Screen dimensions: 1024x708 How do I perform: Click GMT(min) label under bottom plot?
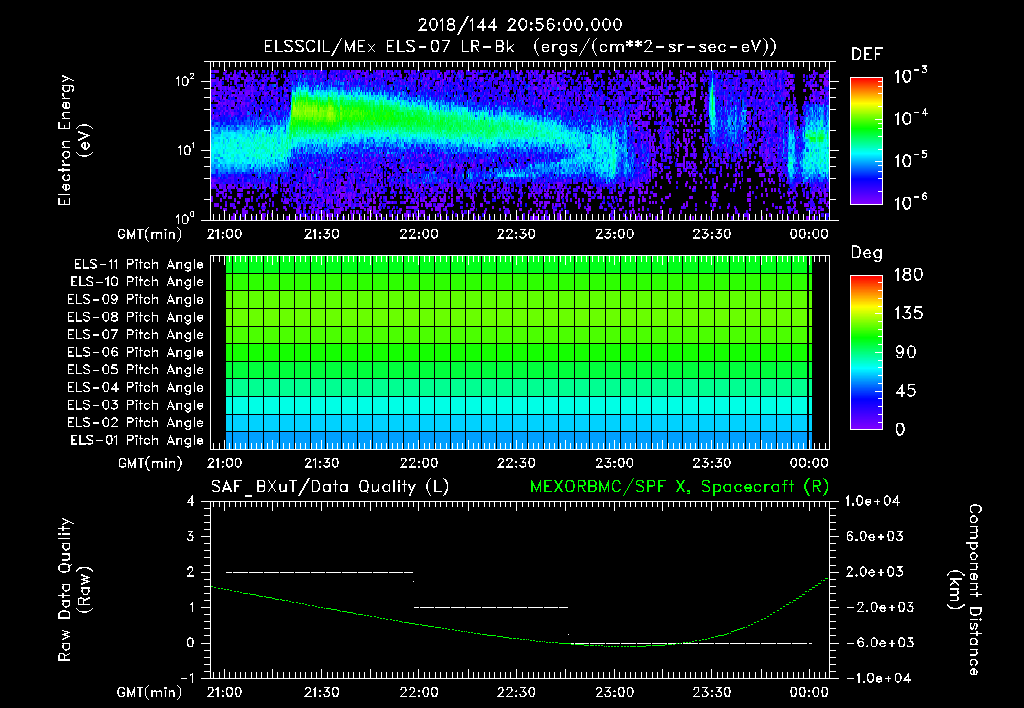pos(150,692)
